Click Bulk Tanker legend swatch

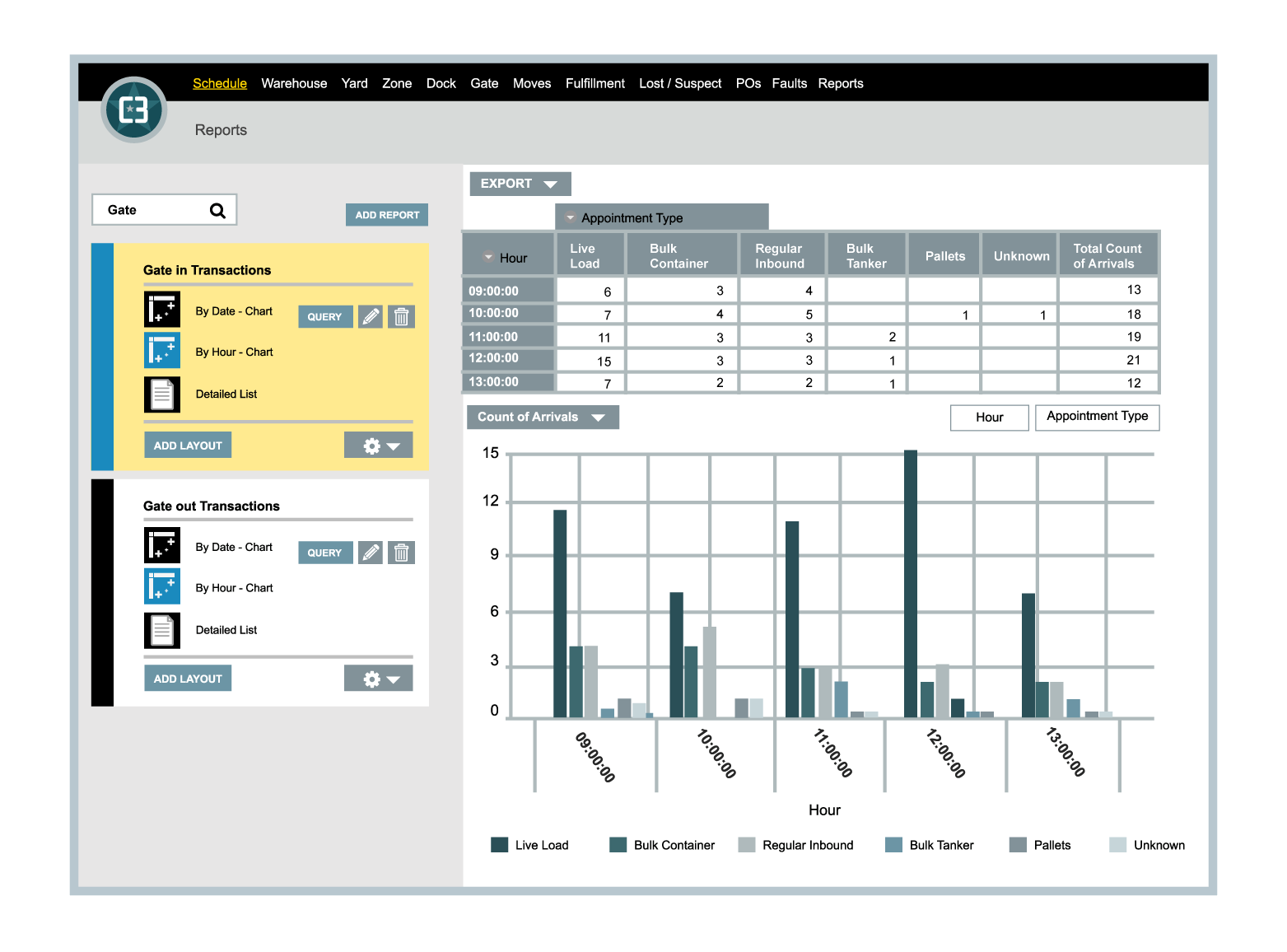893,845
